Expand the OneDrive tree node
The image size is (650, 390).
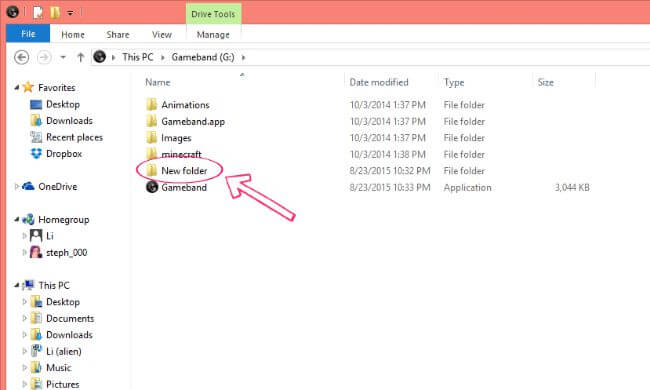click(x=17, y=187)
